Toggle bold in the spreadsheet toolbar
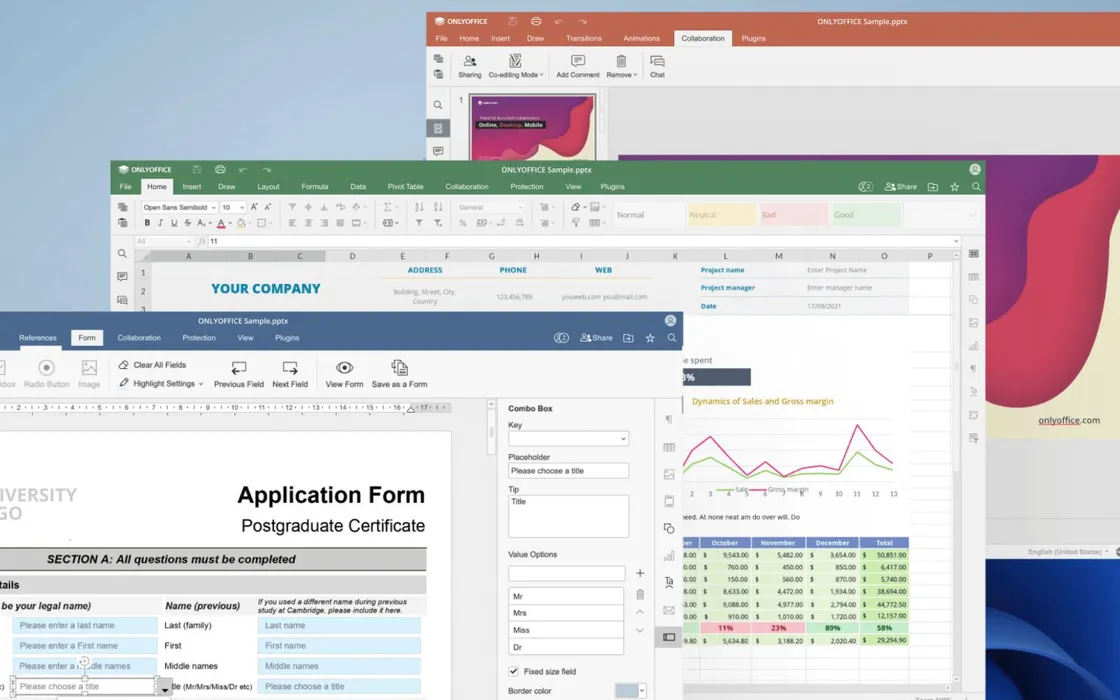1120x700 pixels. pos(147,223)
